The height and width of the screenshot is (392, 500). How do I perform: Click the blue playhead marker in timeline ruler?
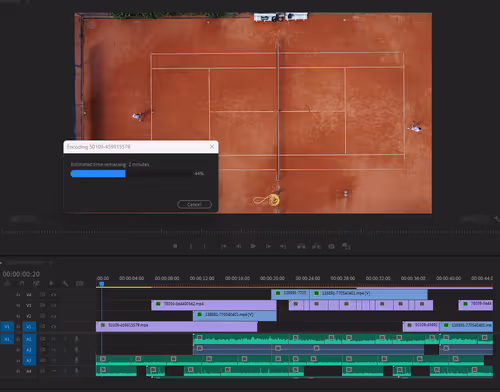[102, 284]
